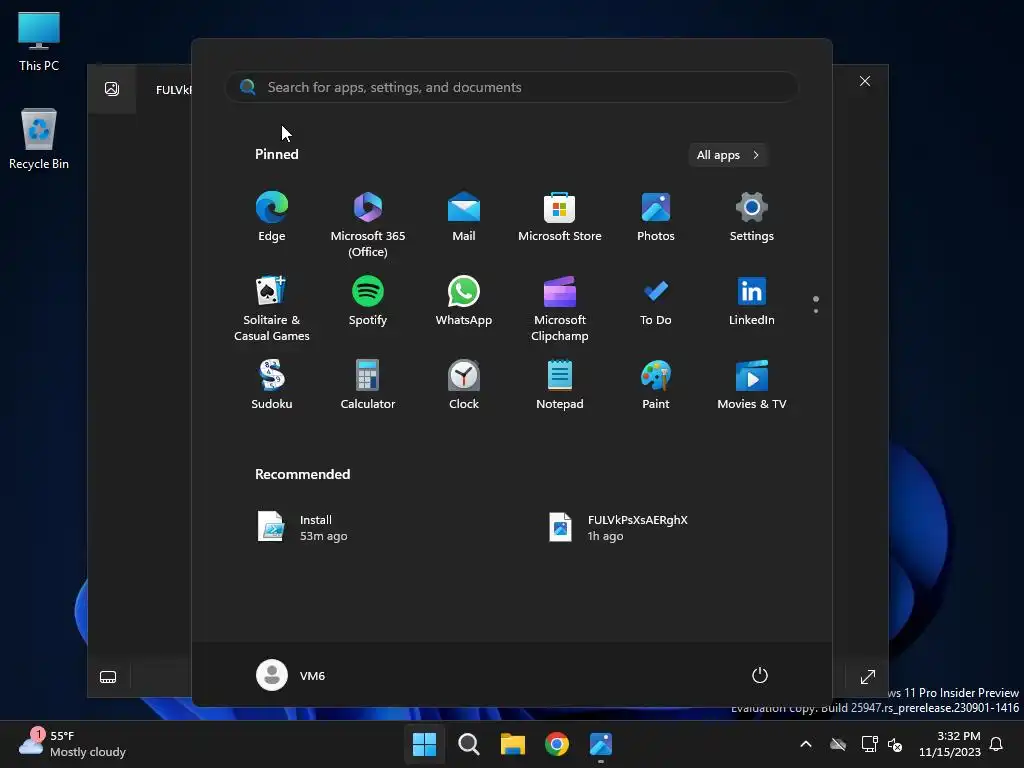This screenshot has height=768, width=1024.
Task: Launch Google Chrome from the taskbar
Action: point(556,744)
